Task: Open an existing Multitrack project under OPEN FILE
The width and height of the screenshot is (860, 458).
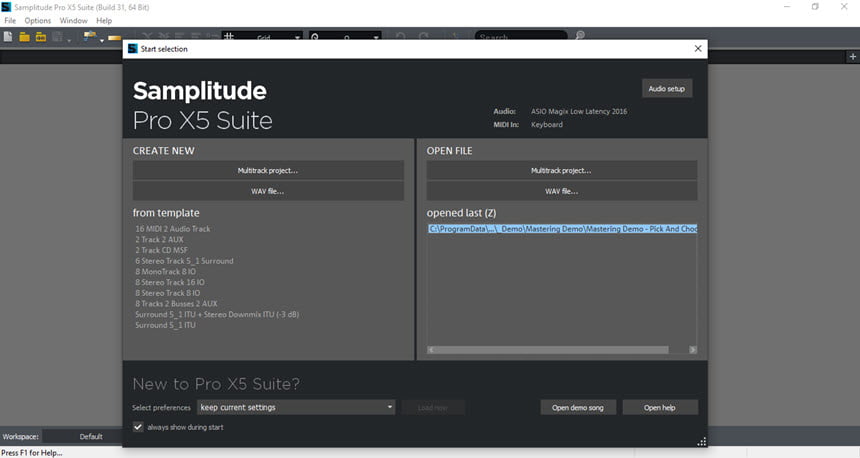Action: point(562,171)
